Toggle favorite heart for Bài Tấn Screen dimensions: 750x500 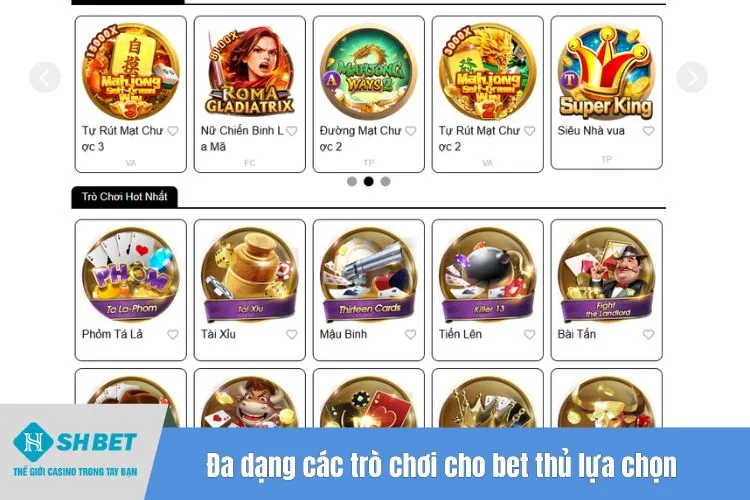pyautogui.click(x=648, y=334)
